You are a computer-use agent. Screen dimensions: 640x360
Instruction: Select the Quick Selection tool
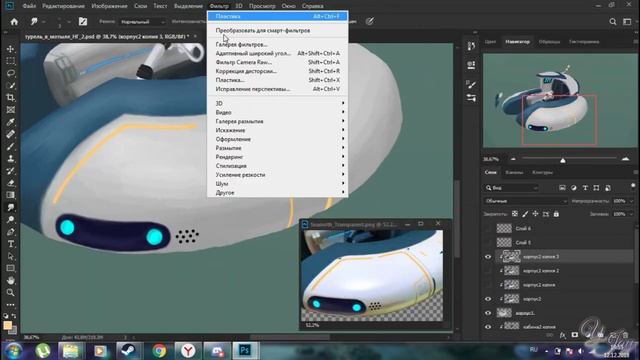pos(11,85)
